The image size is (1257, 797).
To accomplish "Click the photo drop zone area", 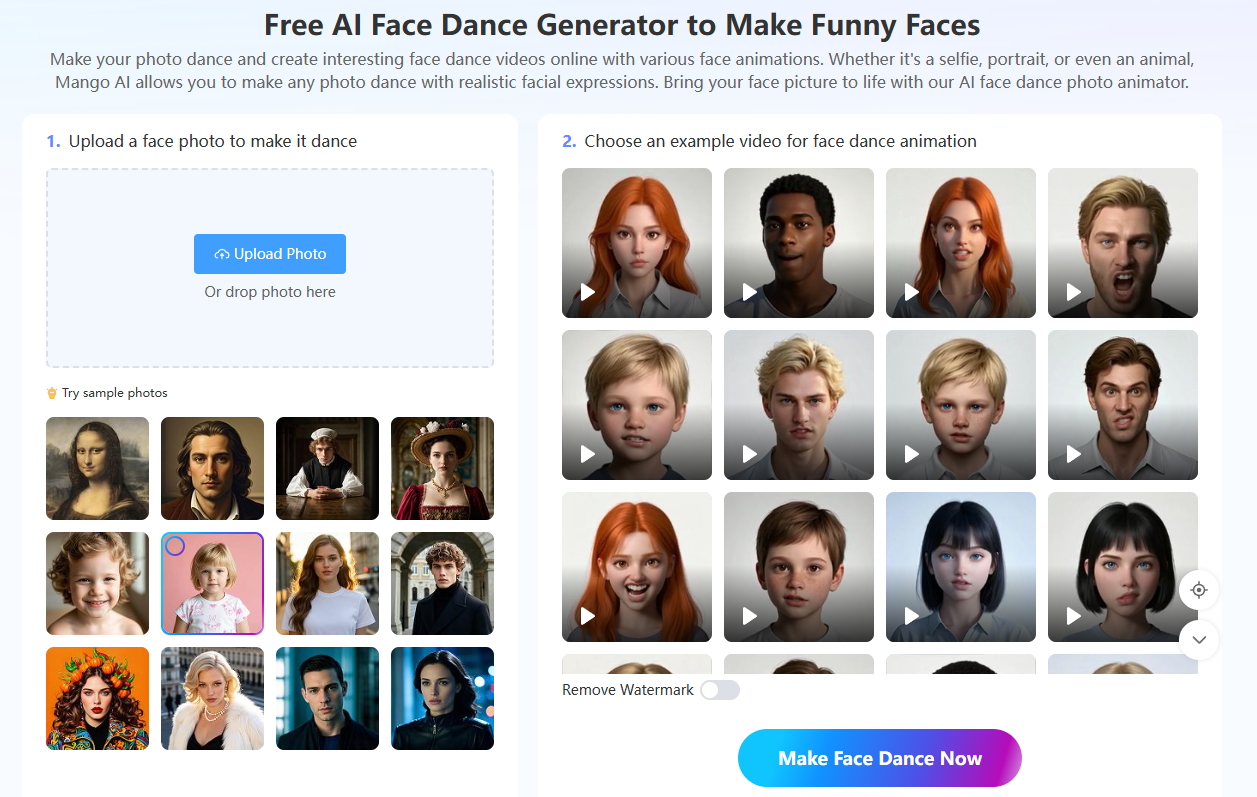I will coord(270,268).
